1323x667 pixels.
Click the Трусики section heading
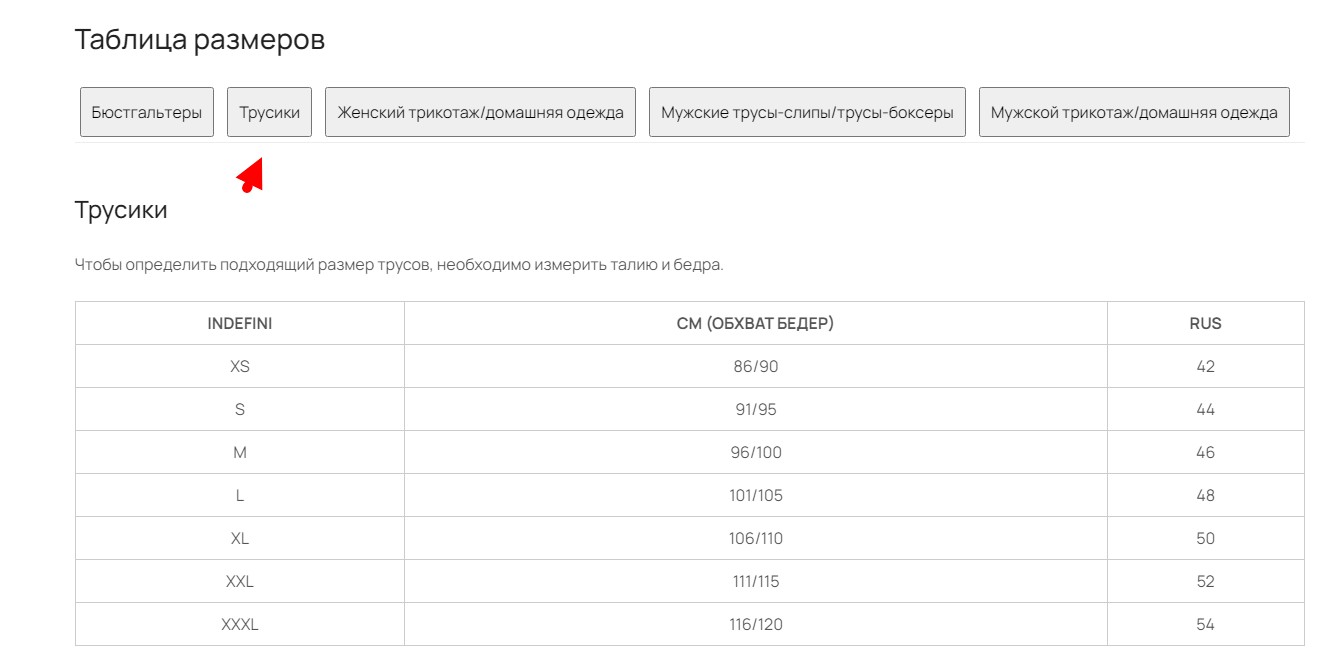121,210
